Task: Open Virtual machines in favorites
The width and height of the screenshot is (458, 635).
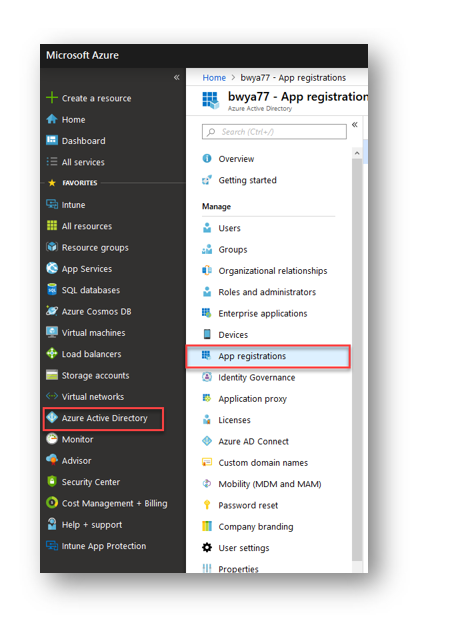Action: [94, 332]
